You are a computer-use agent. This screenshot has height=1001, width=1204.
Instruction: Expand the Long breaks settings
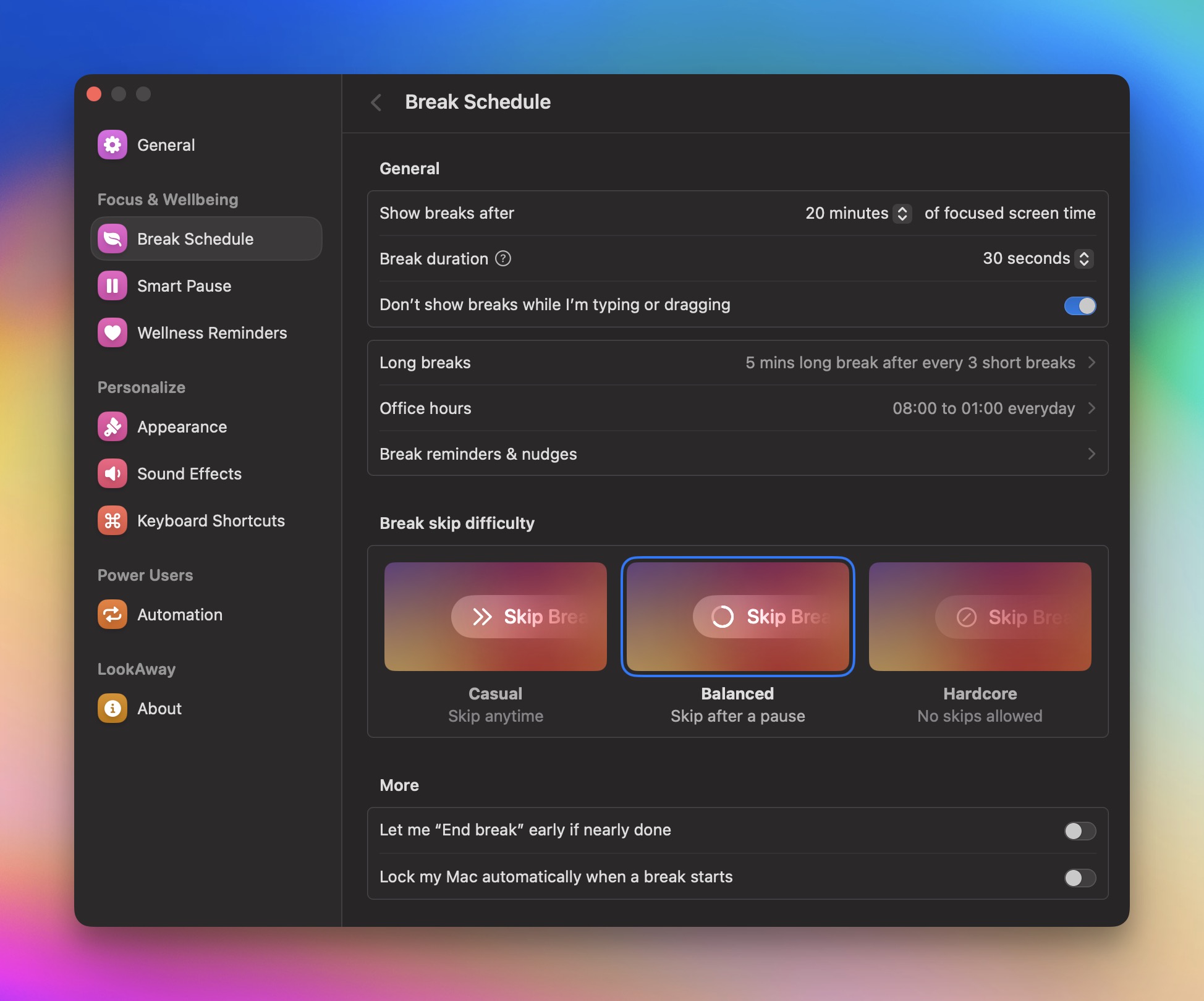click(1093, 363)
